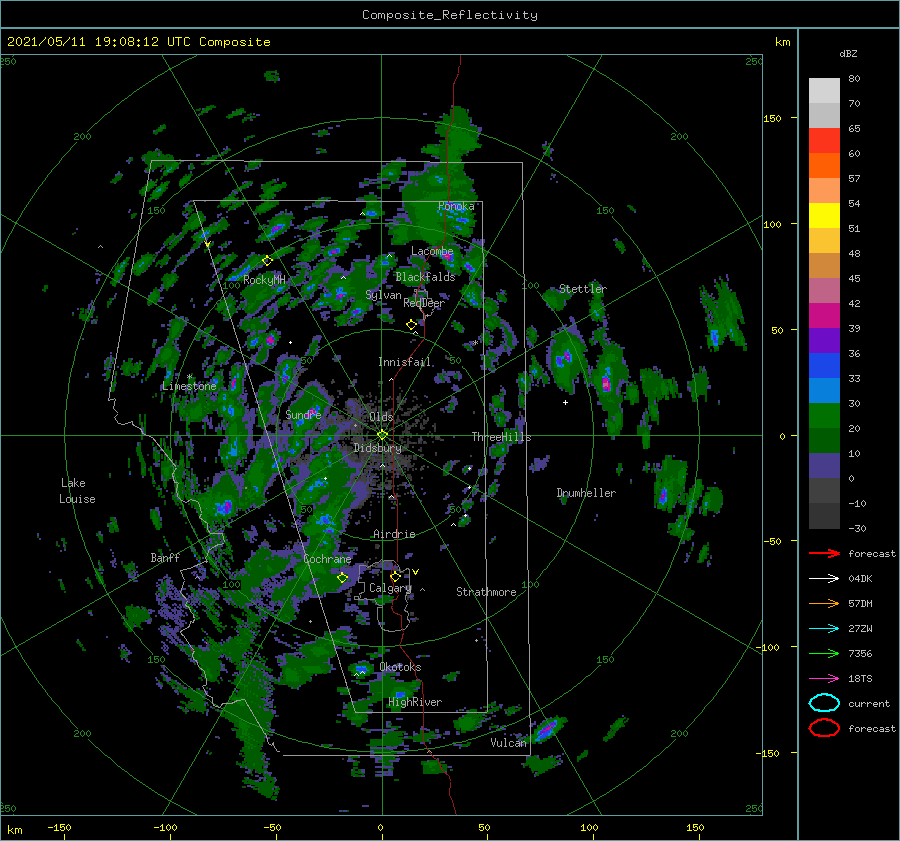900x841 pixels.
Task: Click the Composite_Reflectivity title
Action: coord(450,15)
